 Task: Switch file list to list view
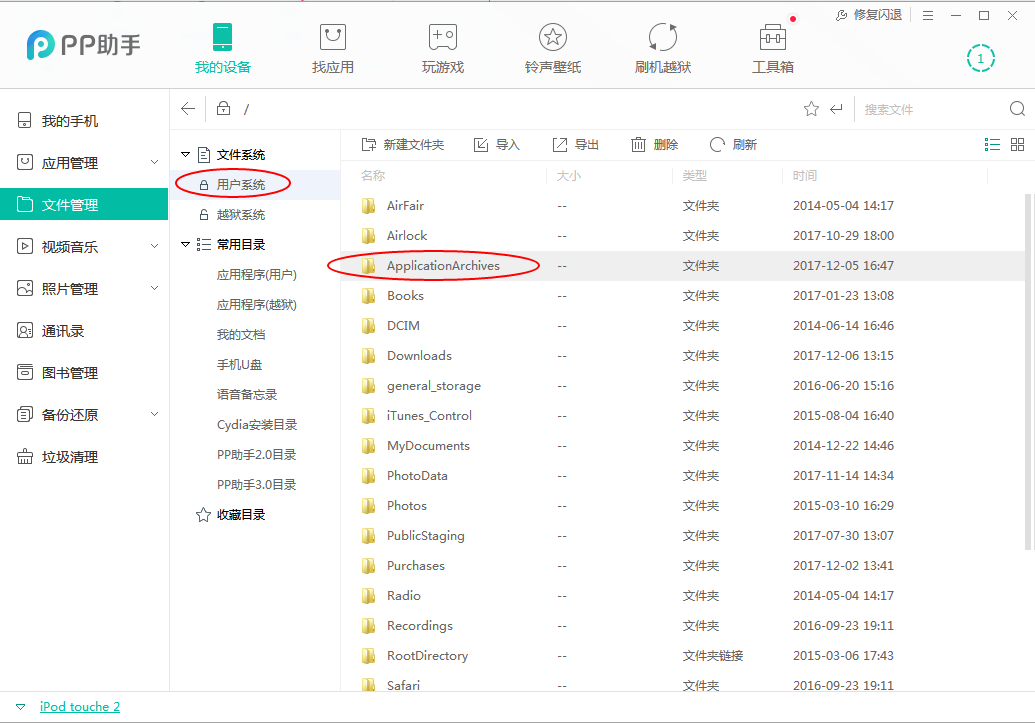992,143
